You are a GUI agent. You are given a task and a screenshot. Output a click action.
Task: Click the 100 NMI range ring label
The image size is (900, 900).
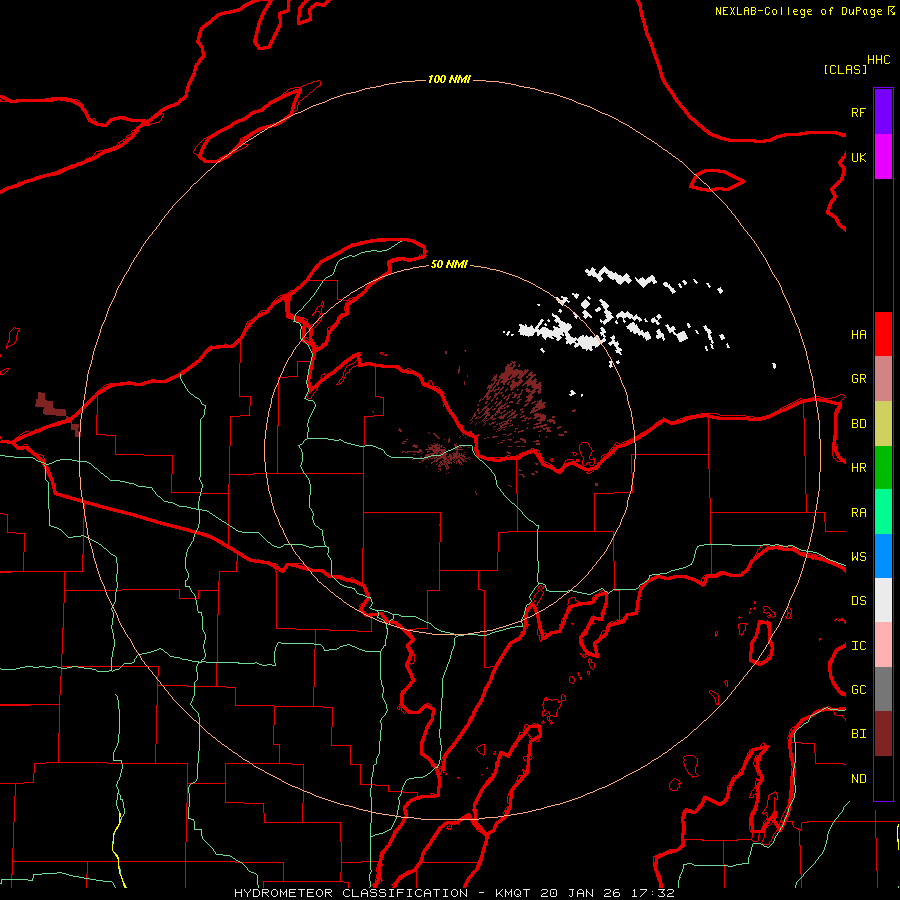(x=449, y=79)
